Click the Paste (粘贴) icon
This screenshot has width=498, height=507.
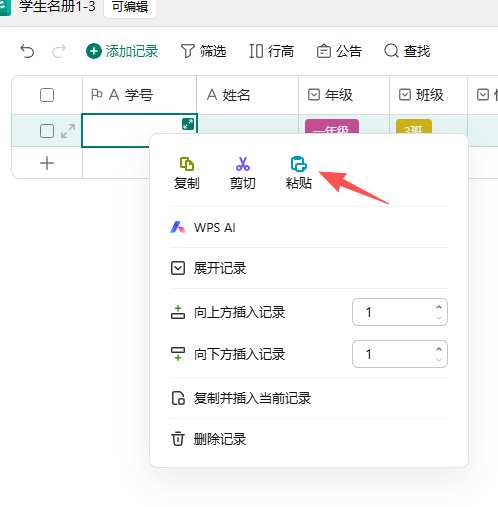pyautogui.click(x=299, y=164)
